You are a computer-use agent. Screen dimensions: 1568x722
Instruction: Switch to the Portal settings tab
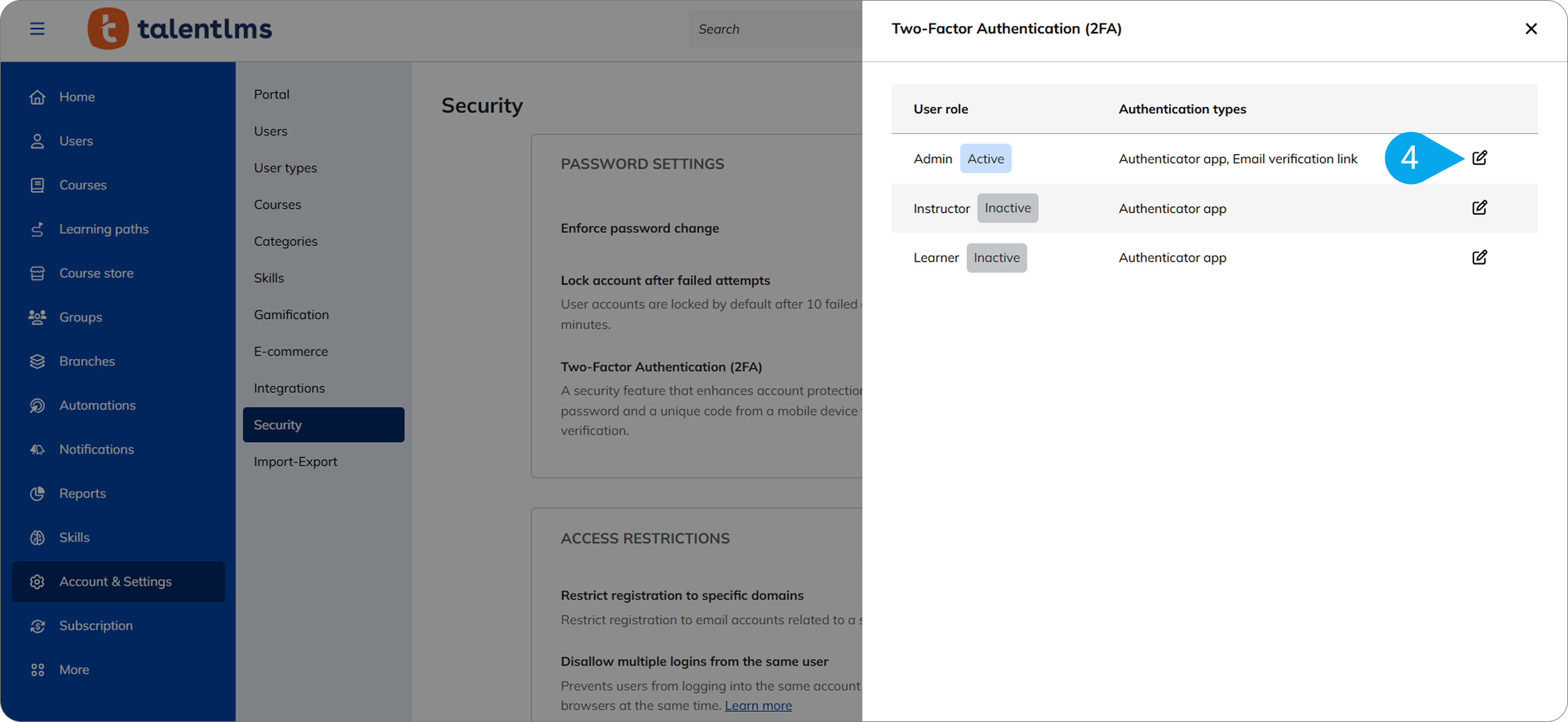271,94
